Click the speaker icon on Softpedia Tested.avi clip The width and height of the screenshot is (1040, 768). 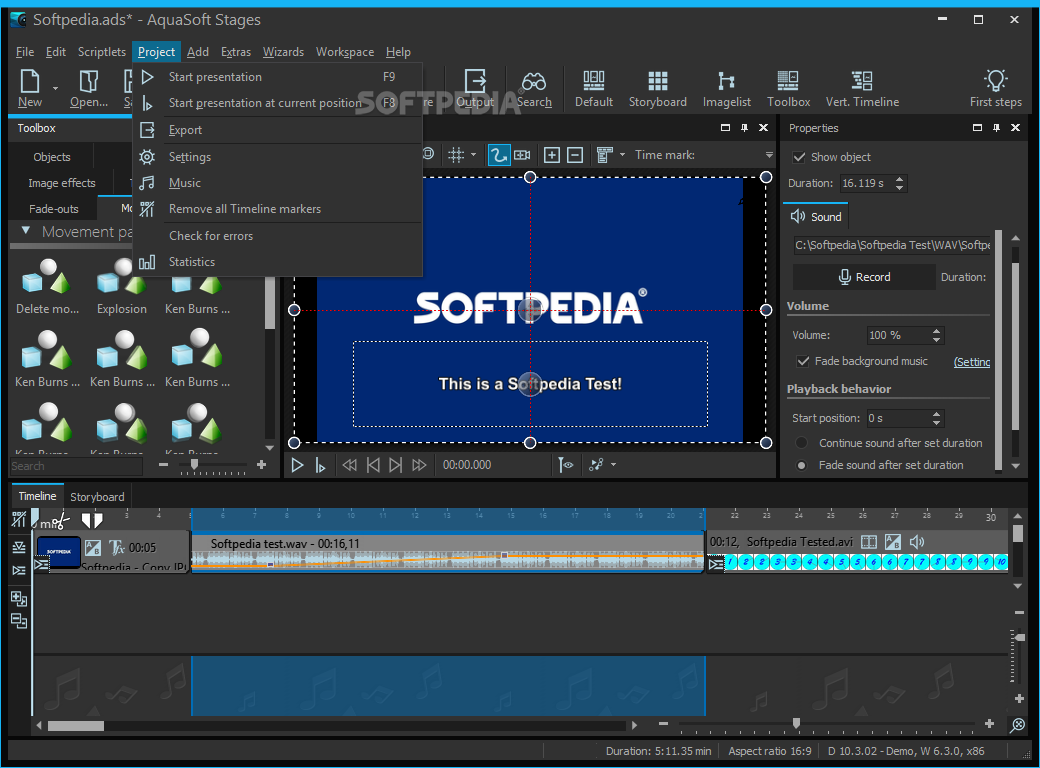tap(917, 542)
